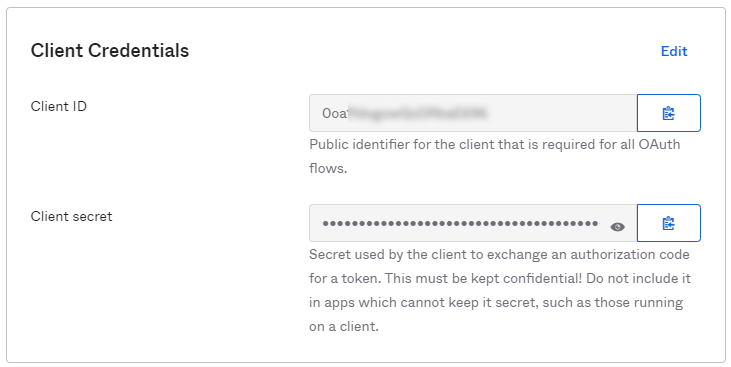
Task: Open Edit for Client Credentials
Action: coord(674,51)
